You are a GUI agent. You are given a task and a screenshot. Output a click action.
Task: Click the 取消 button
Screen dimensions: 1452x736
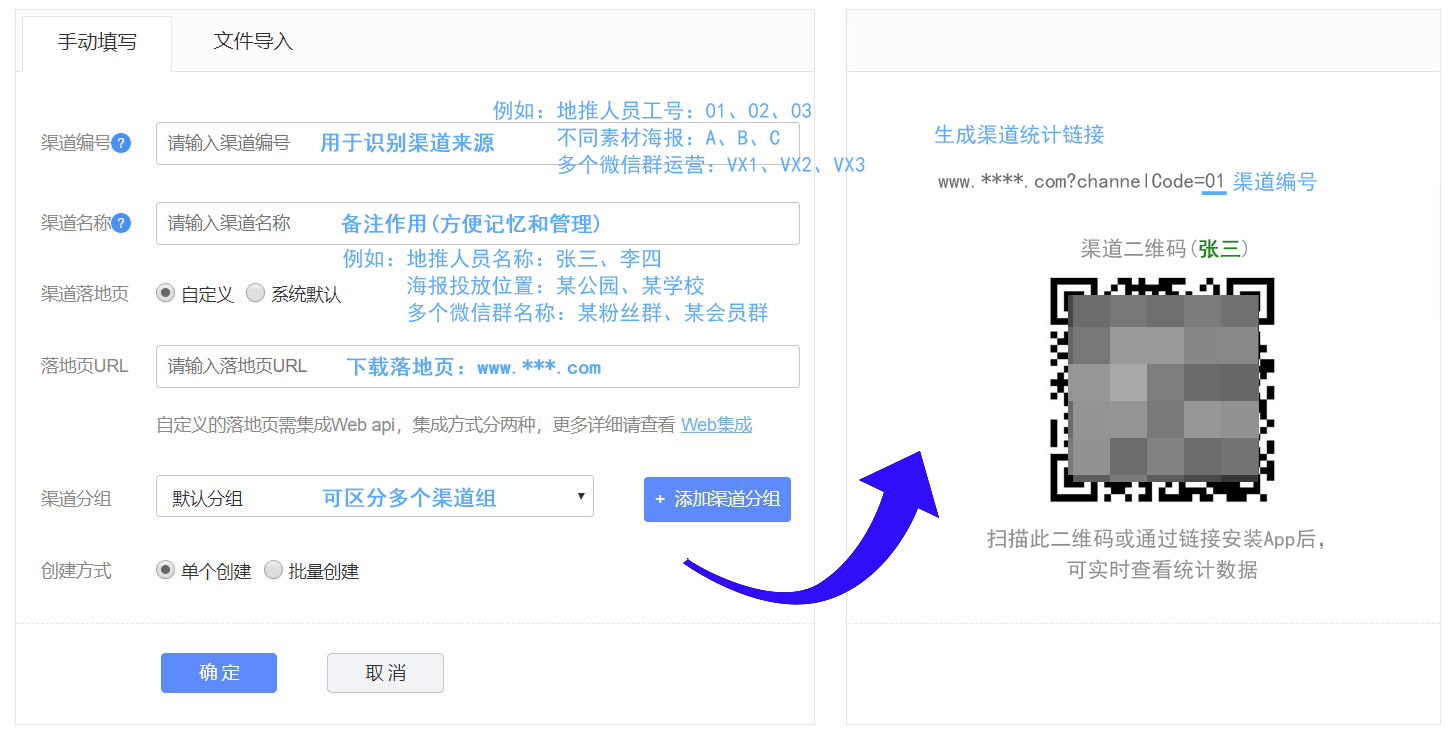(385, 673)
